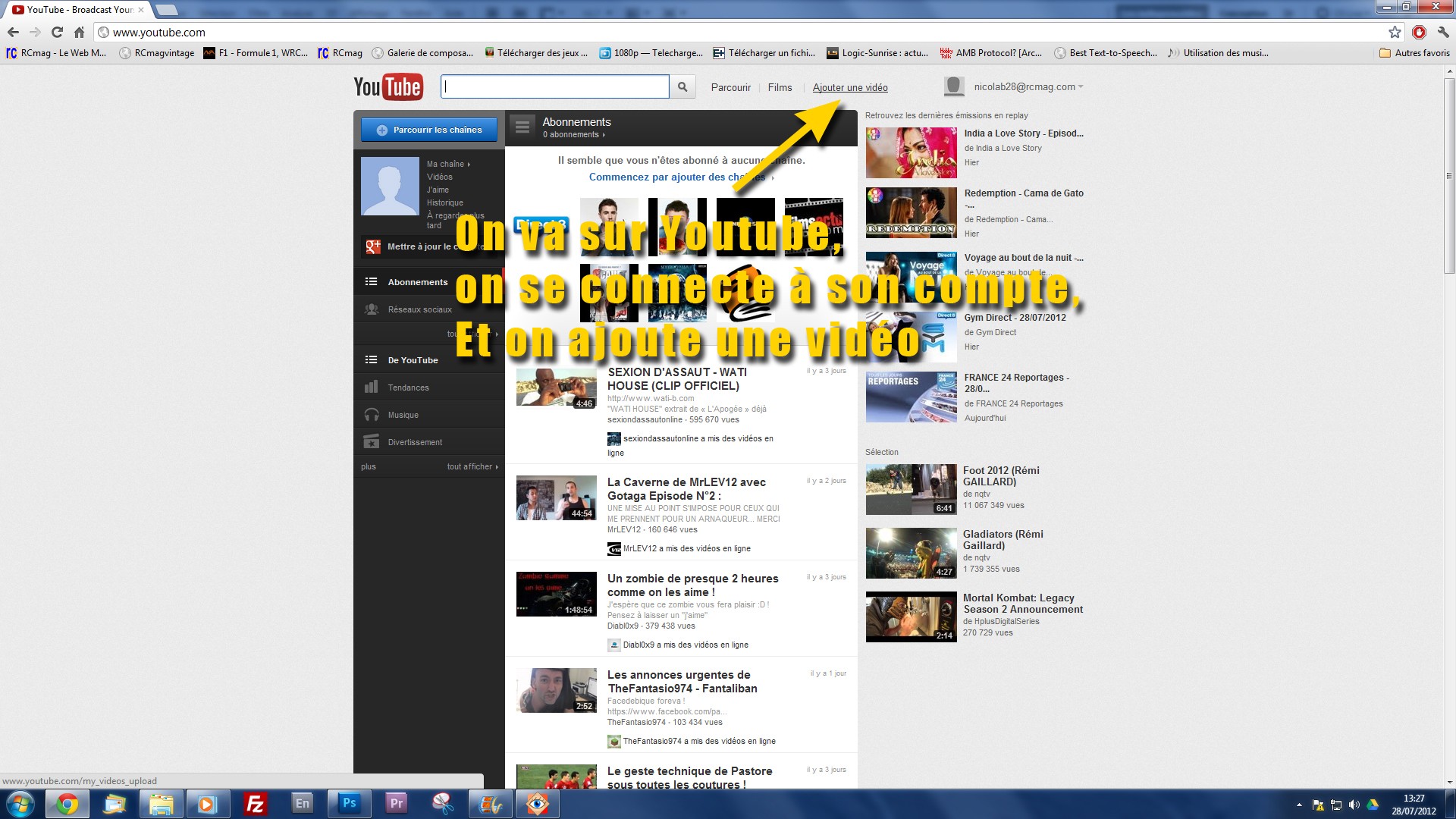1456x819 pixels.
Task: Open Mortal Kombat Legacy thumbnail
Action: (x=911, y=617)
